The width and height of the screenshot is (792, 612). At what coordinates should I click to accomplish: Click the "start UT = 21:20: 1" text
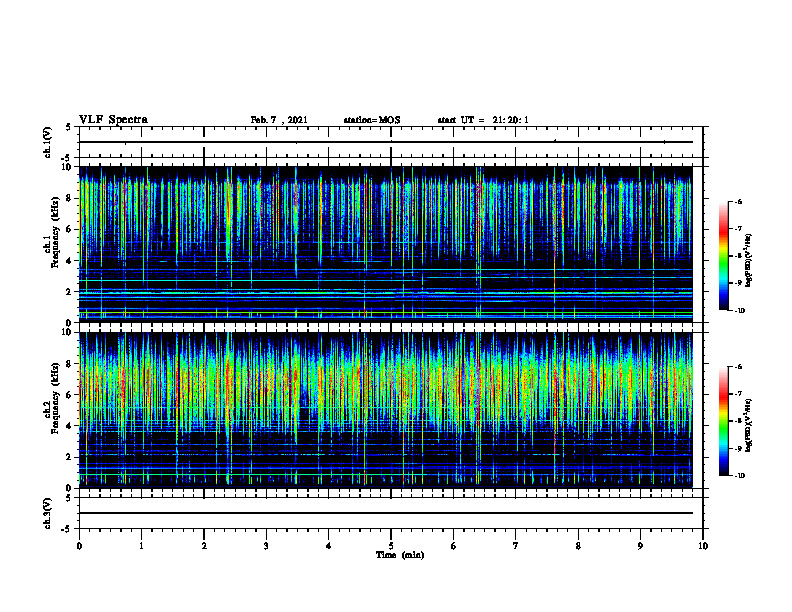(483, 120)
